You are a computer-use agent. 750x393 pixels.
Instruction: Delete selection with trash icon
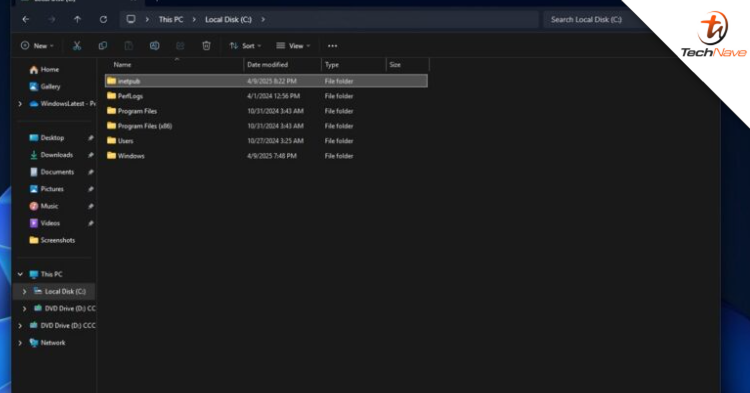[x=206, y=46]
